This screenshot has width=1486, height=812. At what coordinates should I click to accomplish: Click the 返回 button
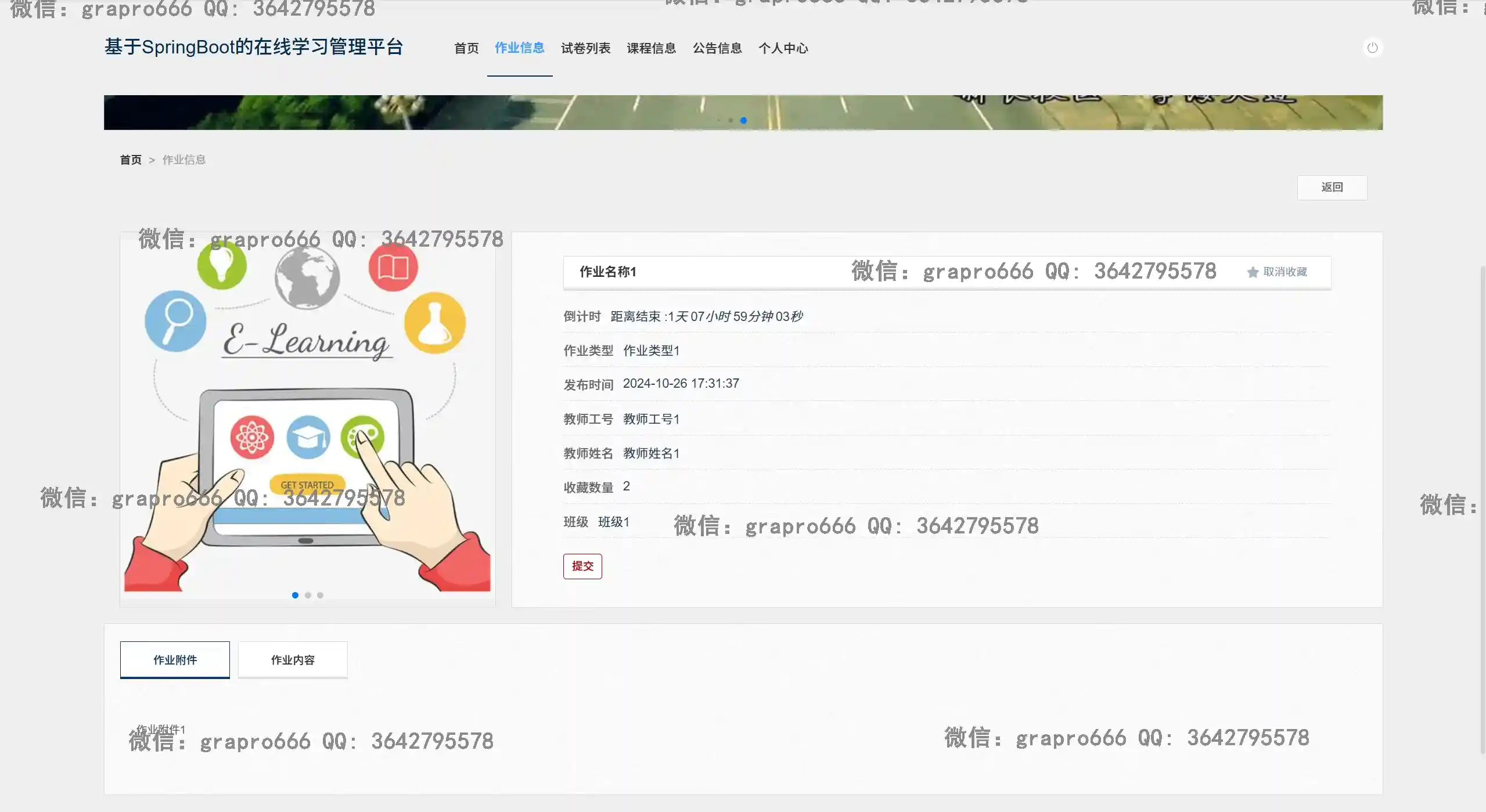1332,187
